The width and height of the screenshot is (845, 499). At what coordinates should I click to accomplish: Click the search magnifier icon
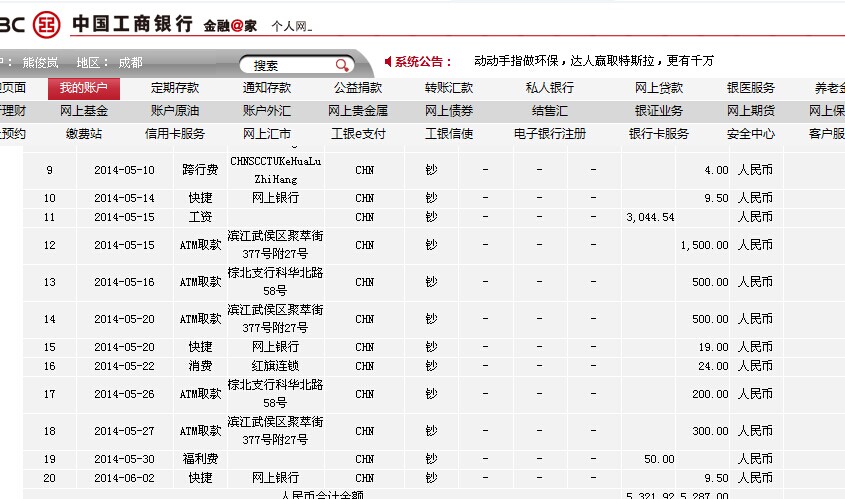342,65
